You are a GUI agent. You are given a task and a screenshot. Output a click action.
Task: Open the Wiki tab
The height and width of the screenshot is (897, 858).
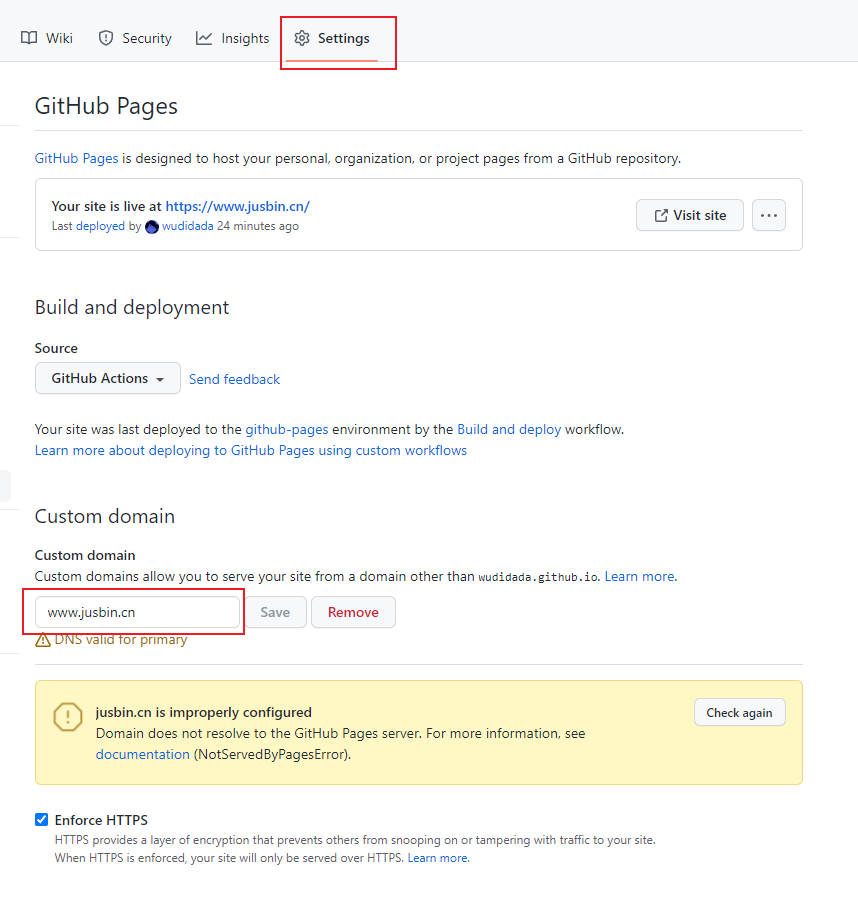click(x=58, y=38)
